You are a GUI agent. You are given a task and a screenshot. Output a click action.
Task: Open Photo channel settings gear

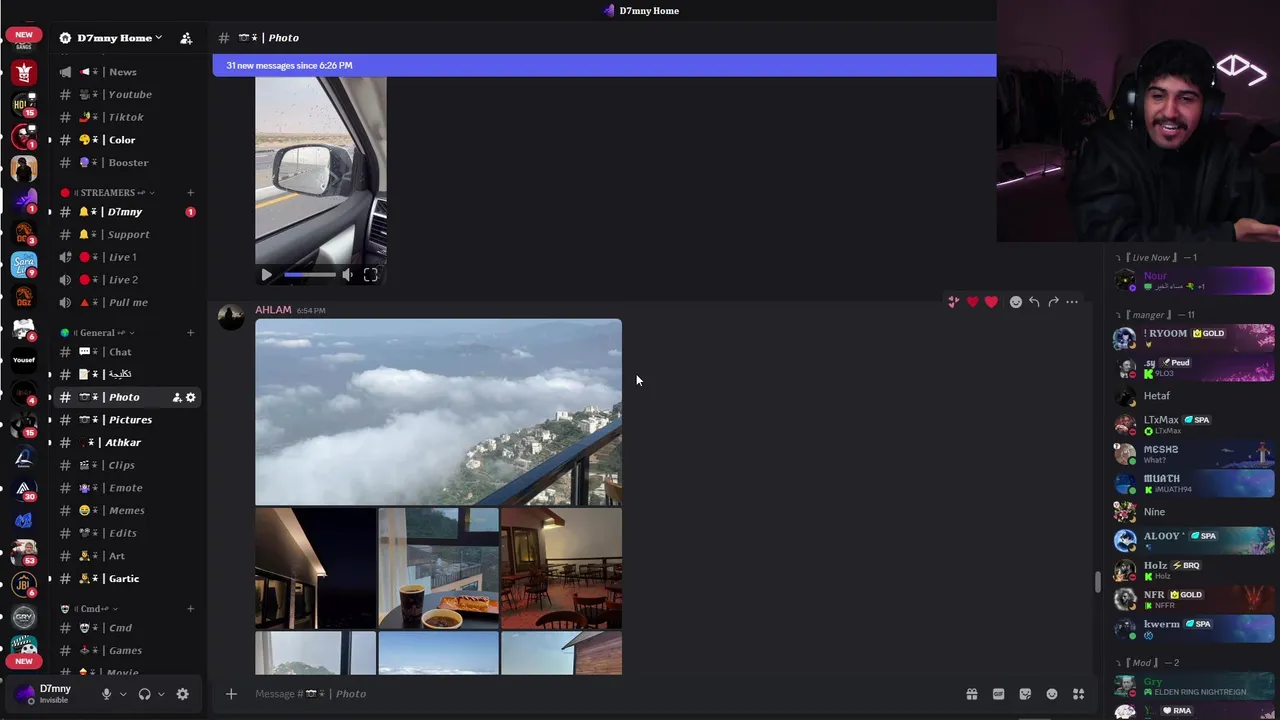[190, 398]
